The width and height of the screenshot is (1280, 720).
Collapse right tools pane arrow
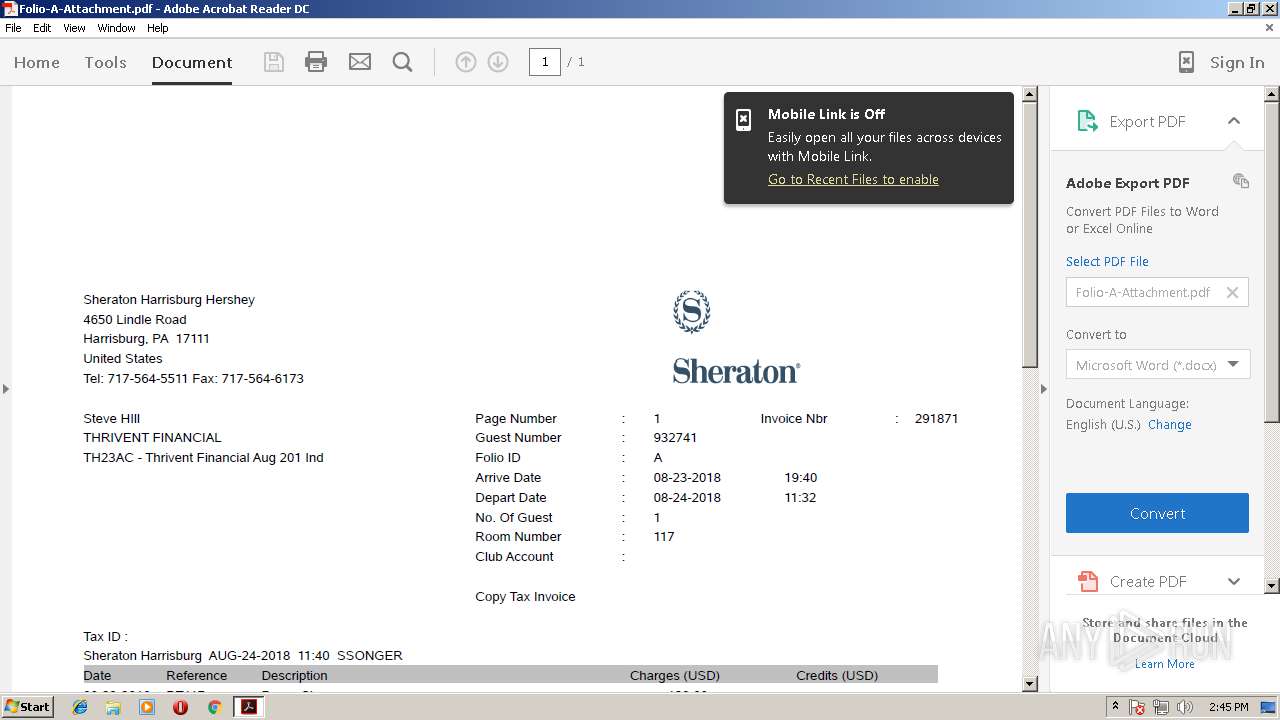point(1044,389)
